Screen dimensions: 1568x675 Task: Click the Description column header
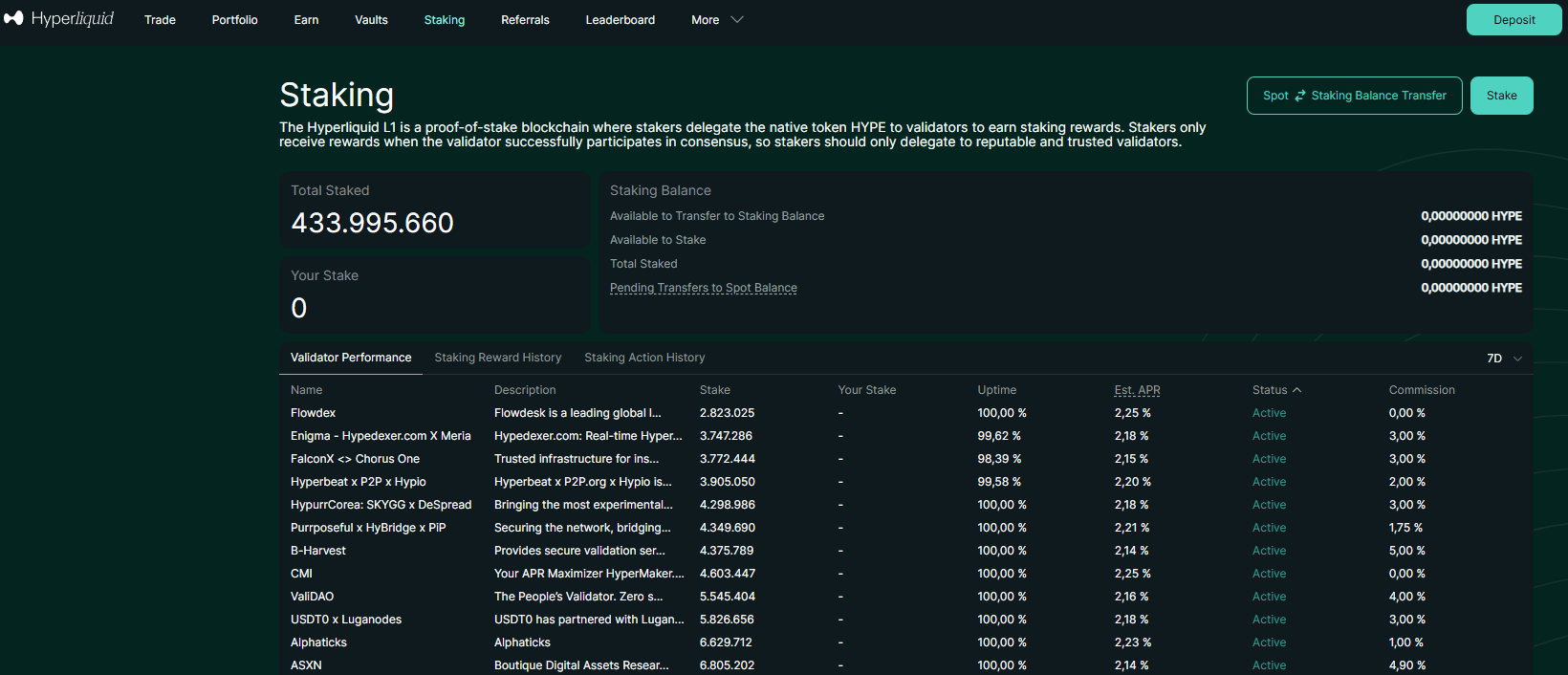click(x=525, y=390)
